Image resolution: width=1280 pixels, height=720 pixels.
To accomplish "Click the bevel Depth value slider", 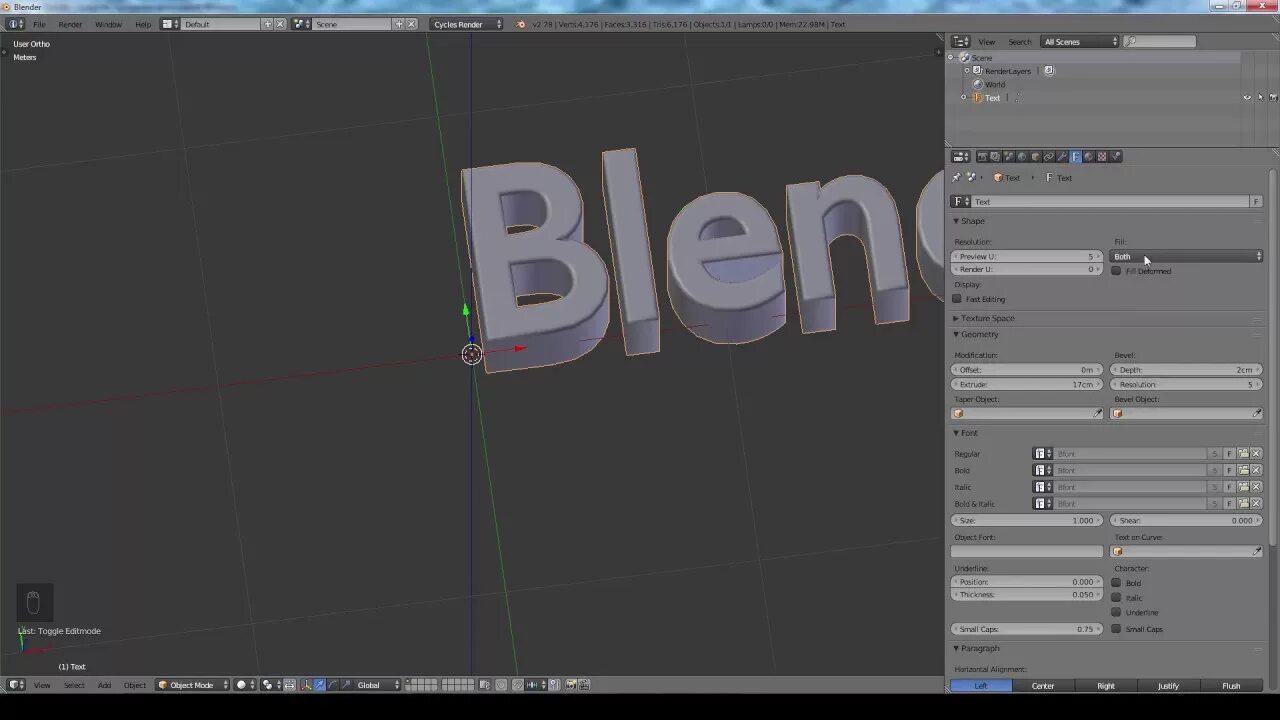I will click(x=1187, y=370).
